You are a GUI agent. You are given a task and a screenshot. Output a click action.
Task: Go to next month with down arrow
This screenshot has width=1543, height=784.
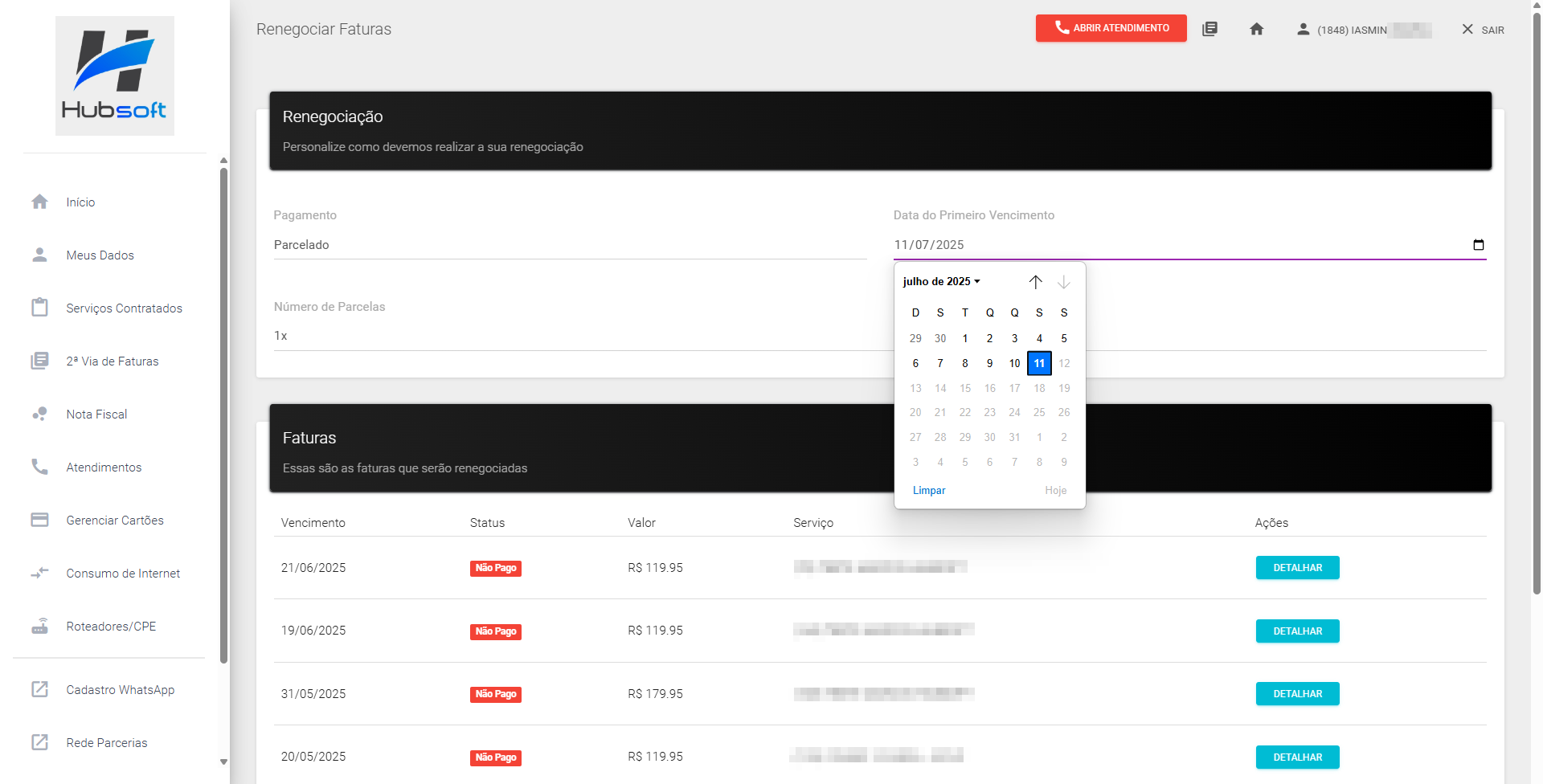pos(1064,282)
